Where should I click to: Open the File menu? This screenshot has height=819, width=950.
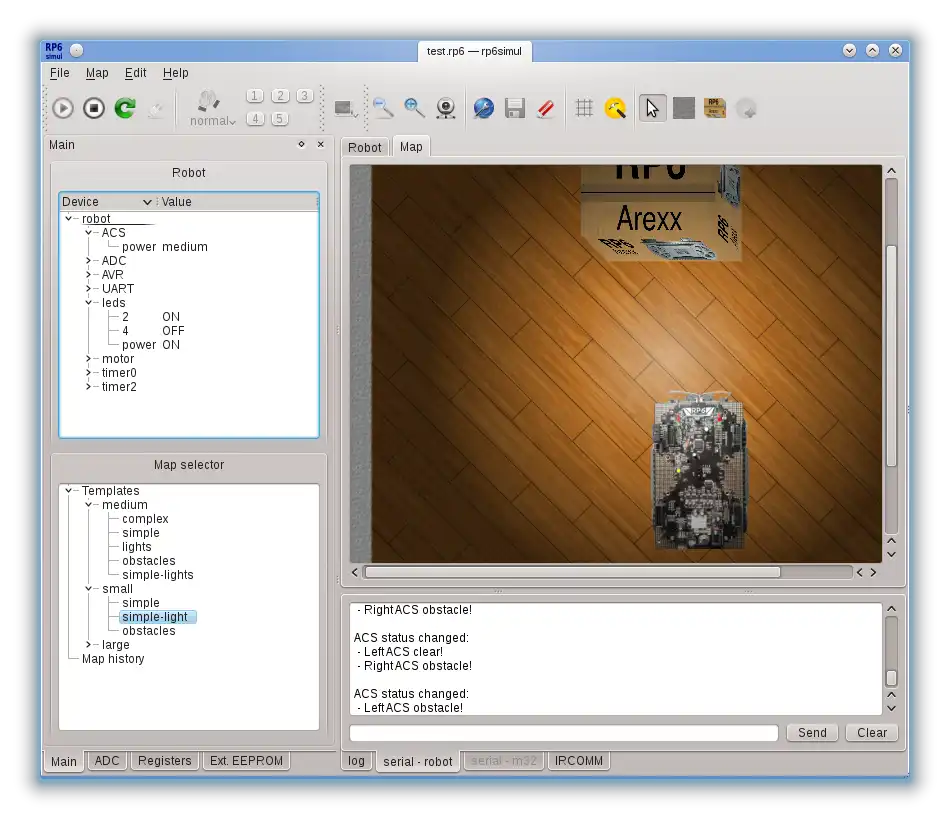(x=59, y=73)
